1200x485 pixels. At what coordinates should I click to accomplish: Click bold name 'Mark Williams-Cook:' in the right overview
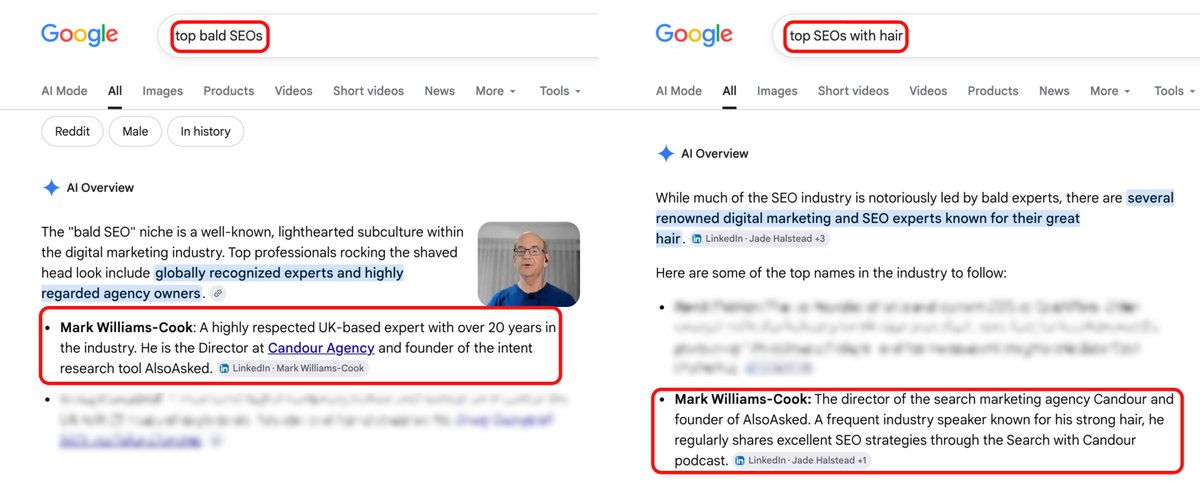coord(745,399)
